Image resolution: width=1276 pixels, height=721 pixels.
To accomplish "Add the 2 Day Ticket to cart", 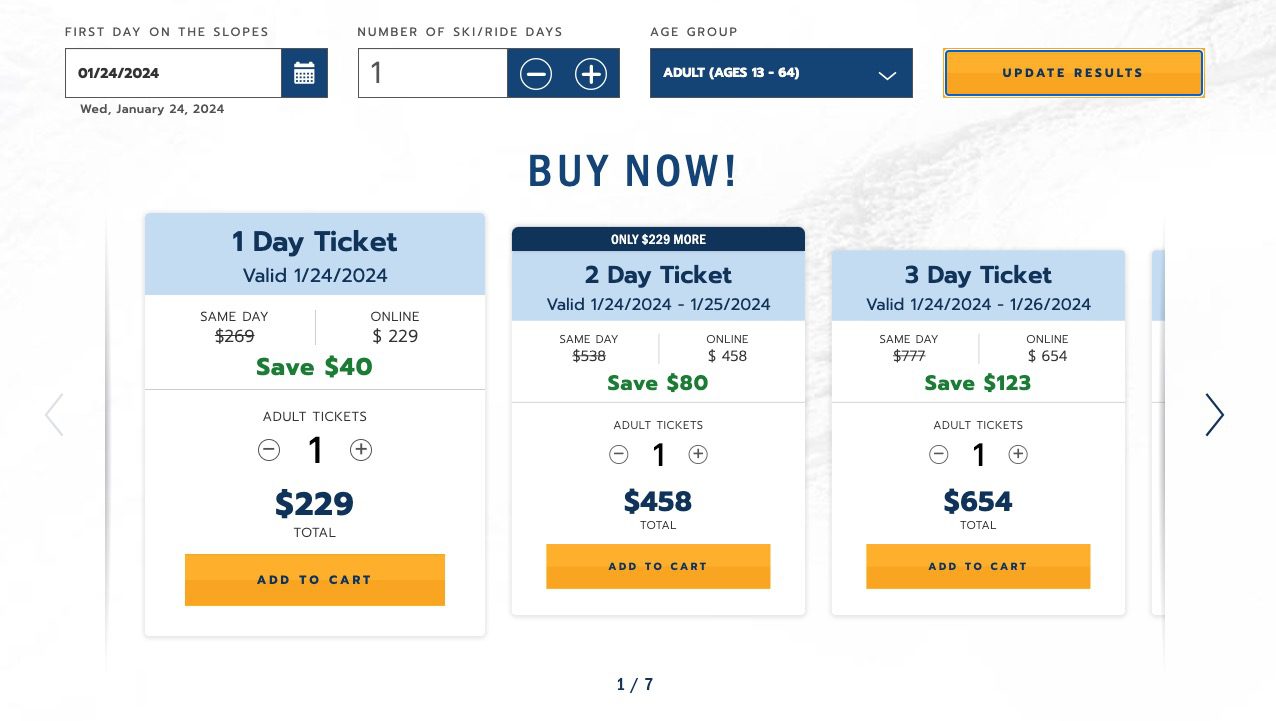I will (x=658, y=566).
